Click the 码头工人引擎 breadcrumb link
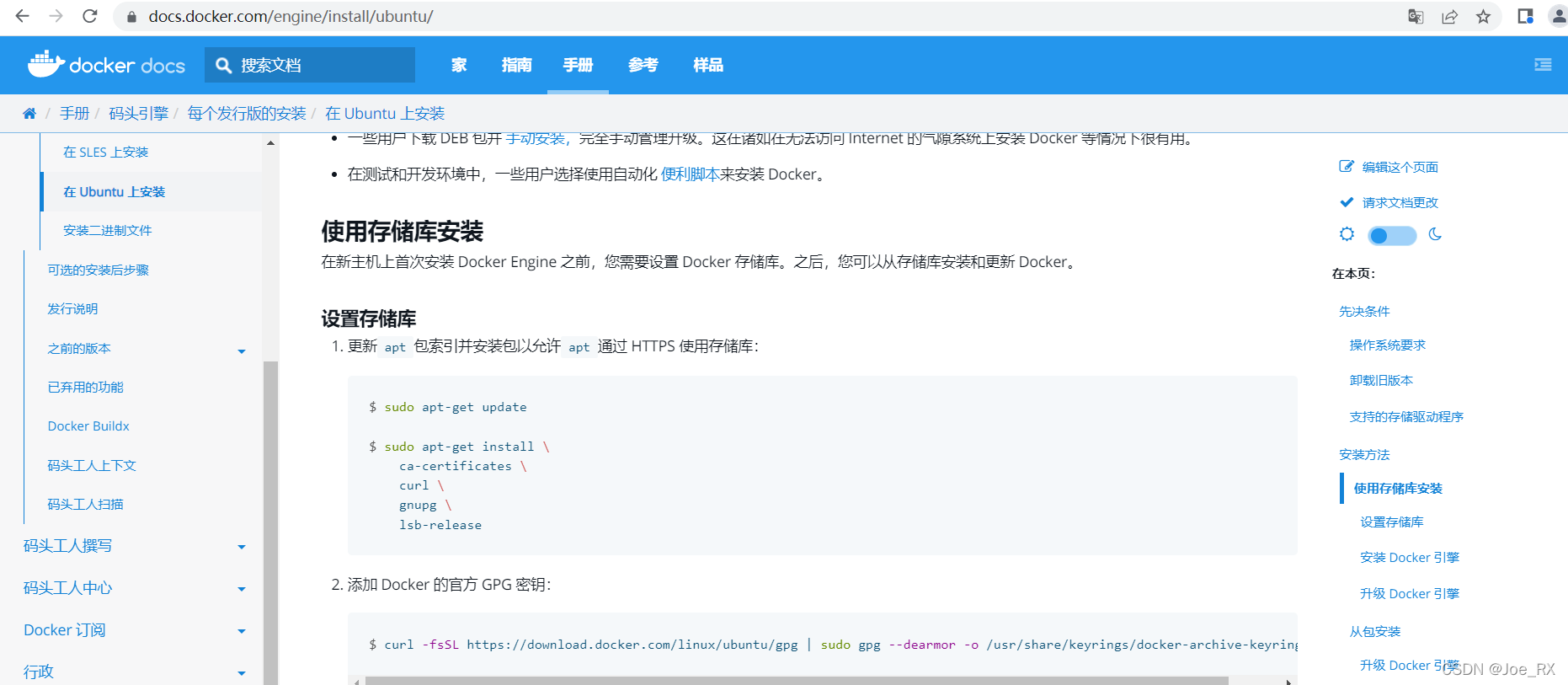Image resolution: width=1568 pixels, height=685 pixels. [x=138, y=113]
